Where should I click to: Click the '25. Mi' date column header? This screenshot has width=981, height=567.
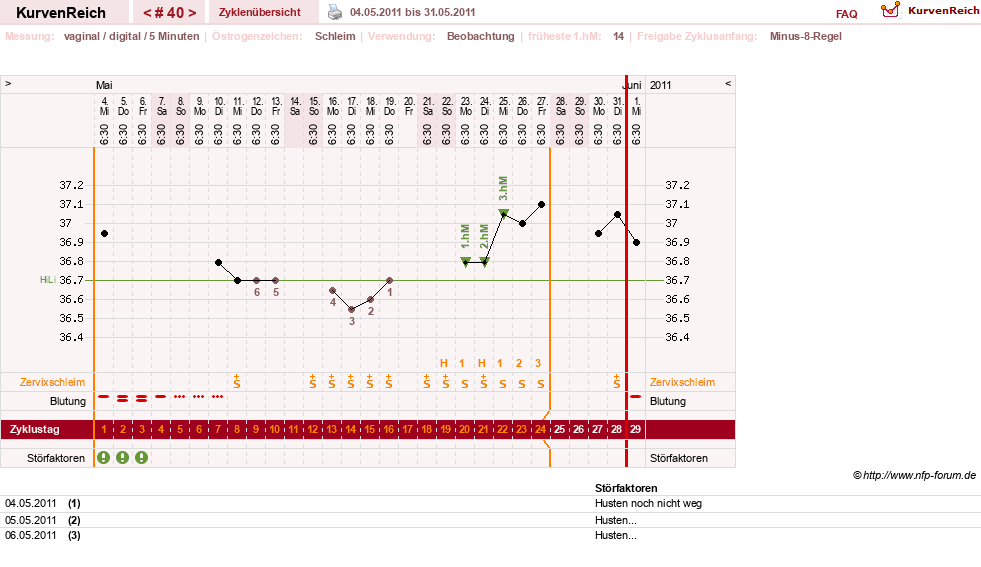pos(504,106)
